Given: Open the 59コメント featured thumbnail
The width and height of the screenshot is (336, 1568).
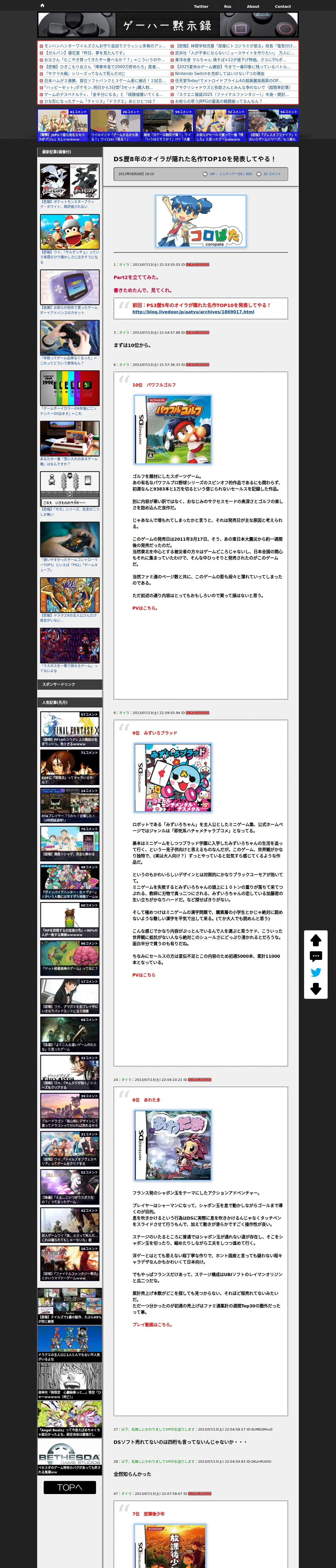Looking at the screenshot, I should coord(168,125).
